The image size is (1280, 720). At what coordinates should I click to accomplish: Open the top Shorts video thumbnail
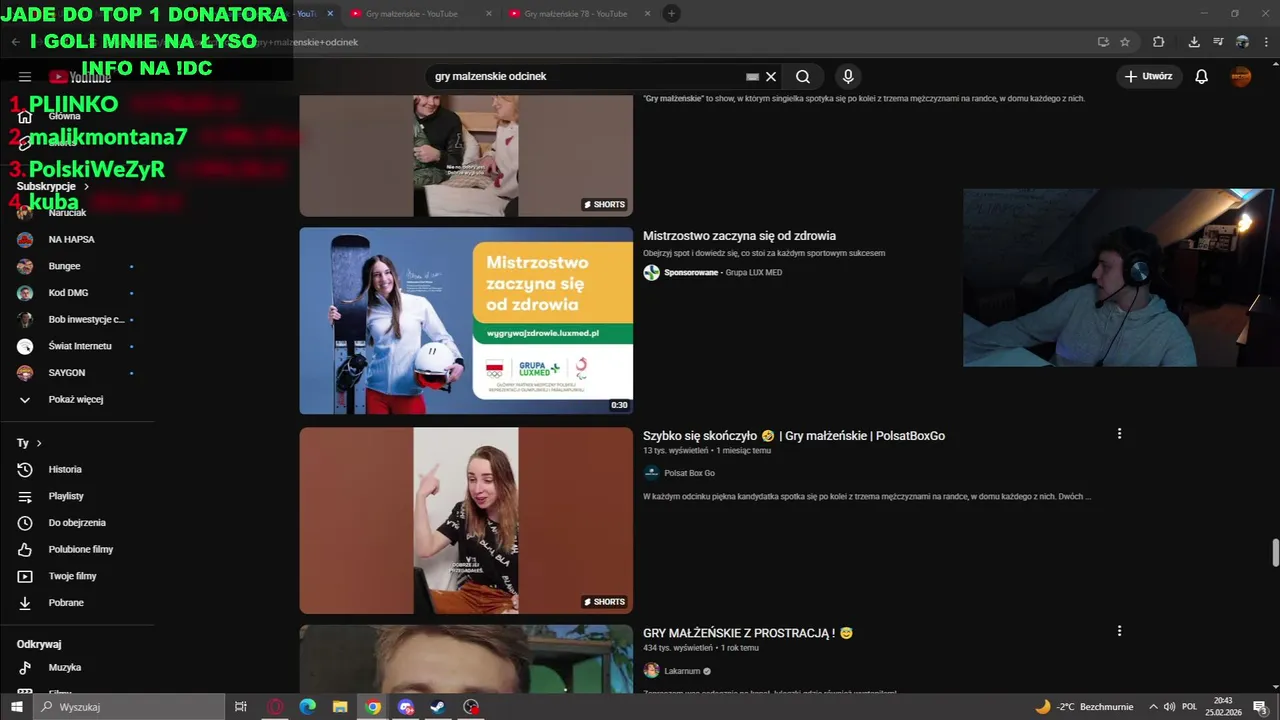click(x=466, y=156)
